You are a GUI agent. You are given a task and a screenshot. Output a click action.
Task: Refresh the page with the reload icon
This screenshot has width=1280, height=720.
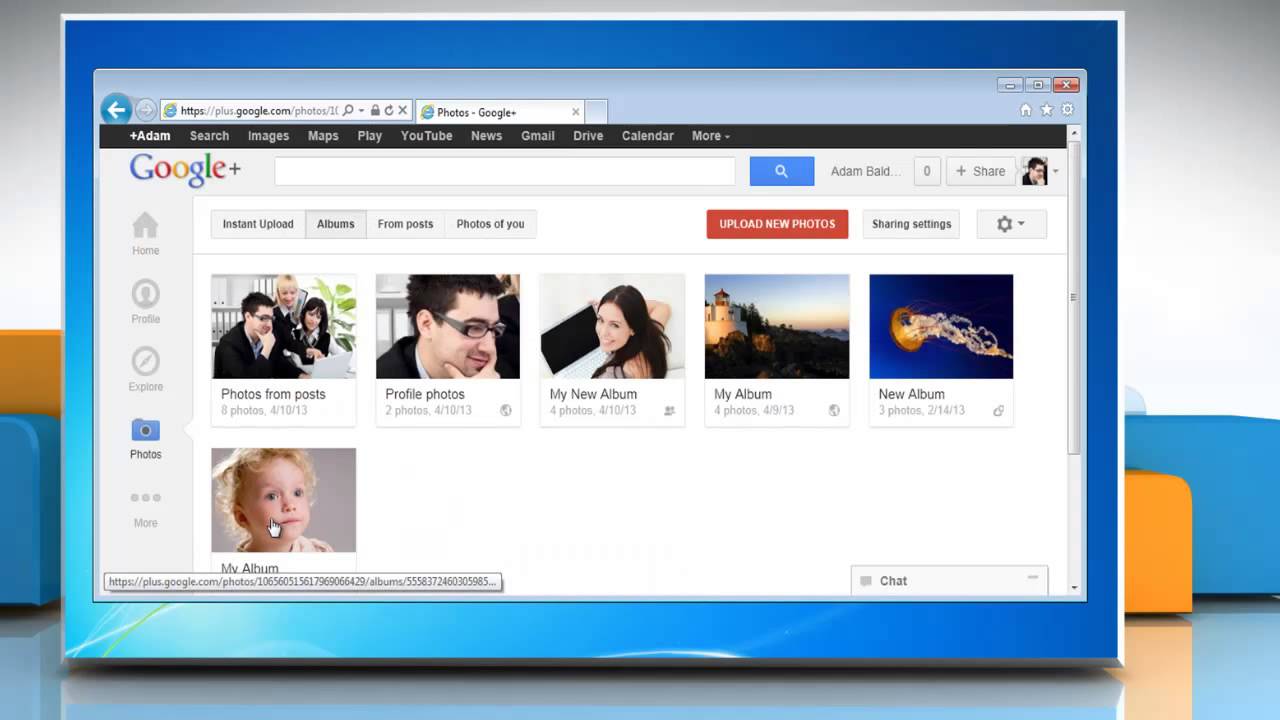tap(389, 111)
